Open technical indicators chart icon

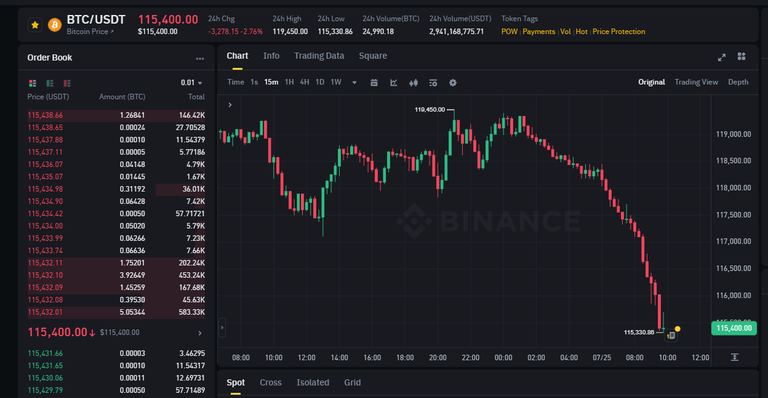tap(394, 83)
